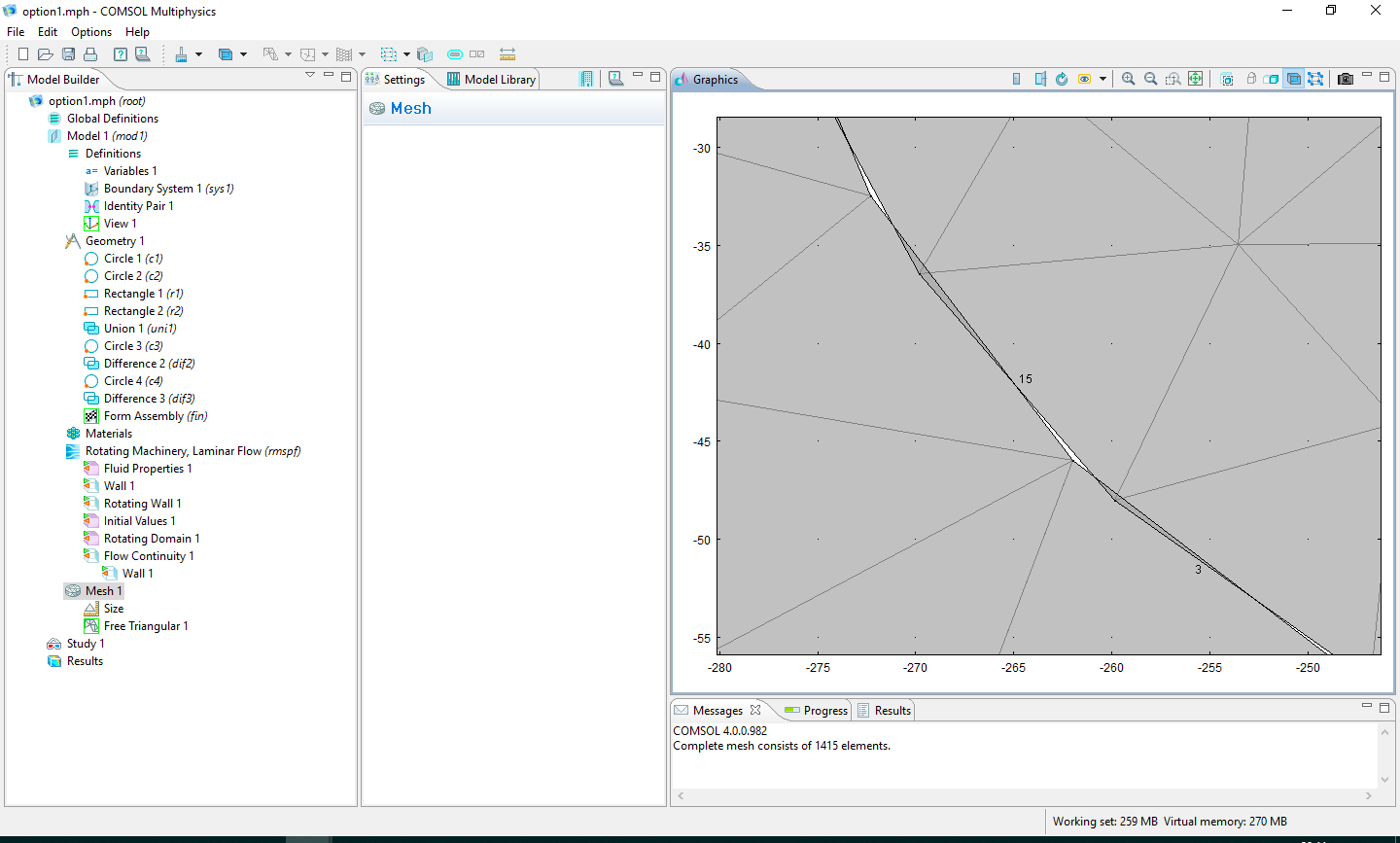Click the Zoom Box icon in Graphics
This screenshot has height=843, width=1400.
coord(1173,80)
